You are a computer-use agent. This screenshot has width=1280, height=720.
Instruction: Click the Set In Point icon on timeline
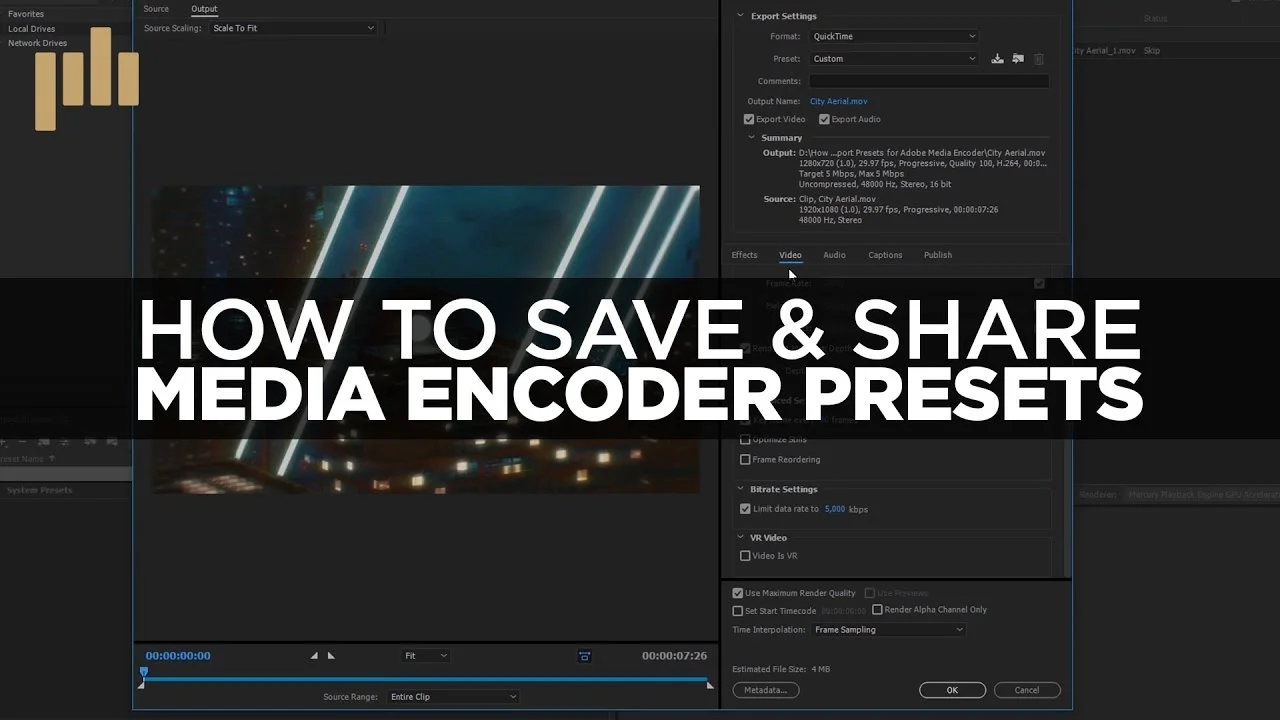(x=313, y=656)
